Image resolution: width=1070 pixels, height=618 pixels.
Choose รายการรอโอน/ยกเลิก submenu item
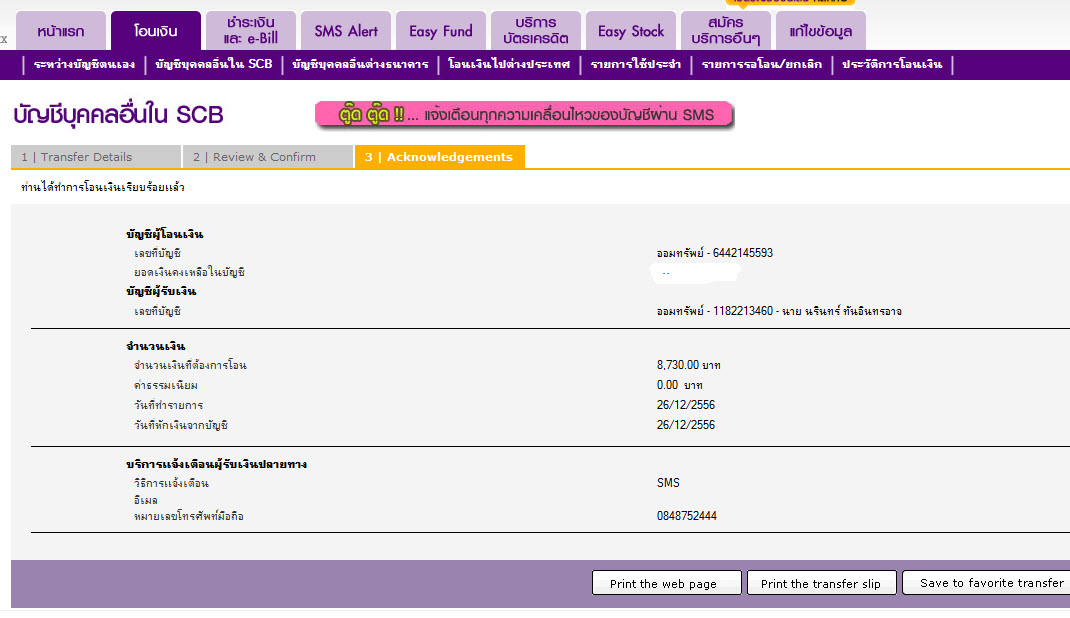(762, 64)
